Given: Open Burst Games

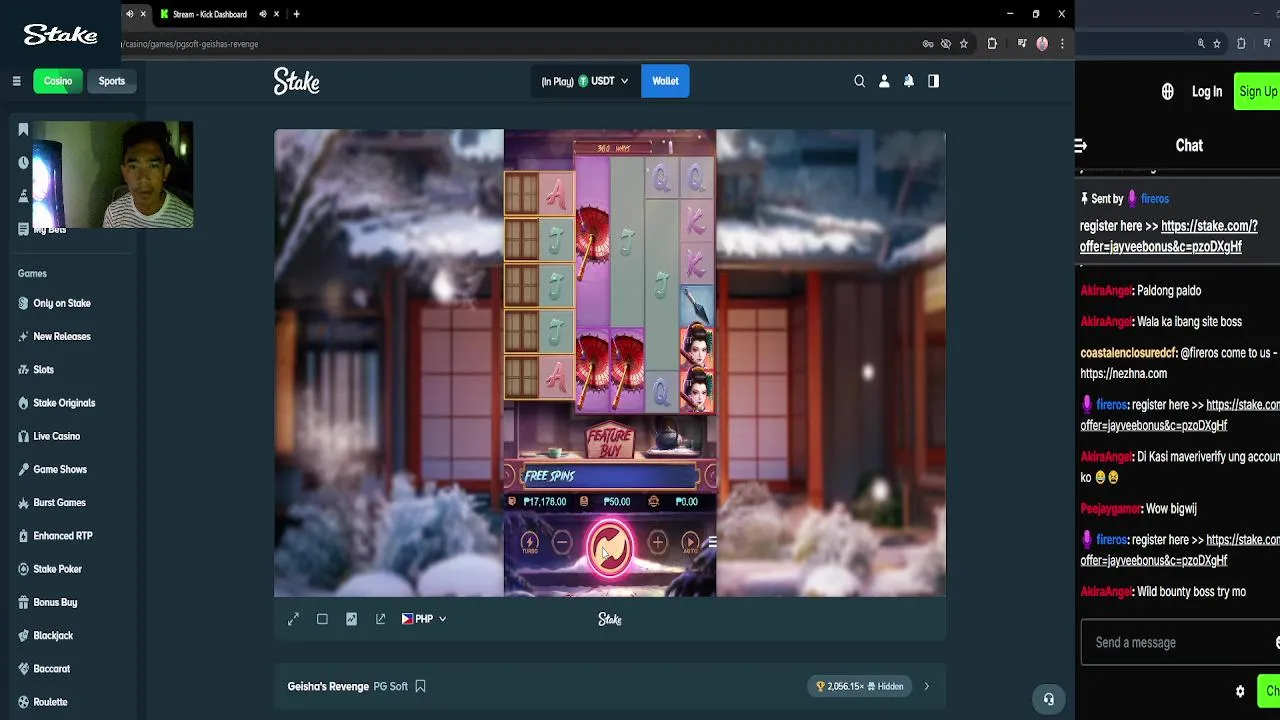Looking at the screenshot, I should pos(59,502).
